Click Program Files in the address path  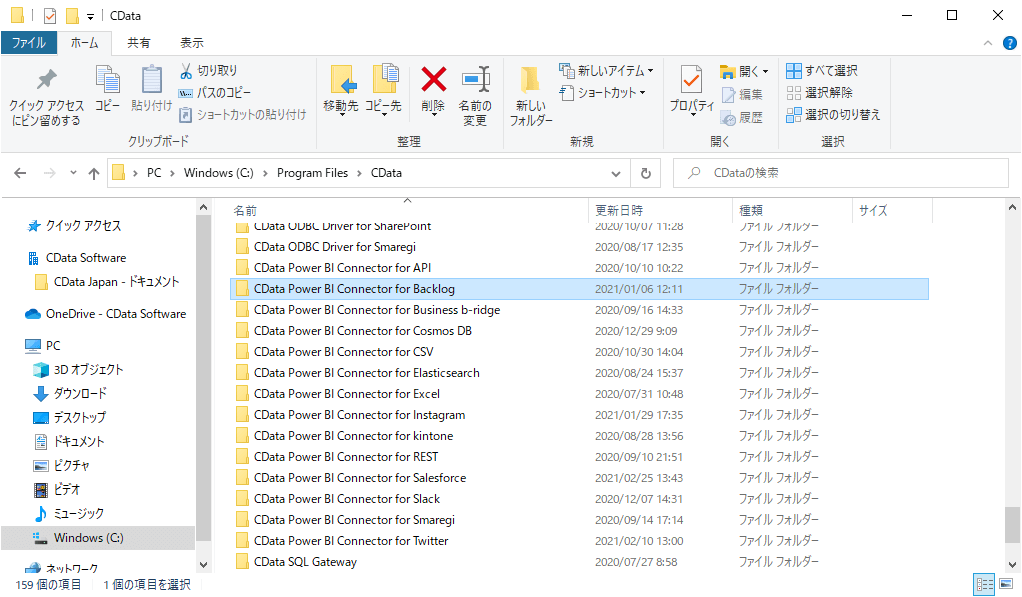click(x=312, y=173)
